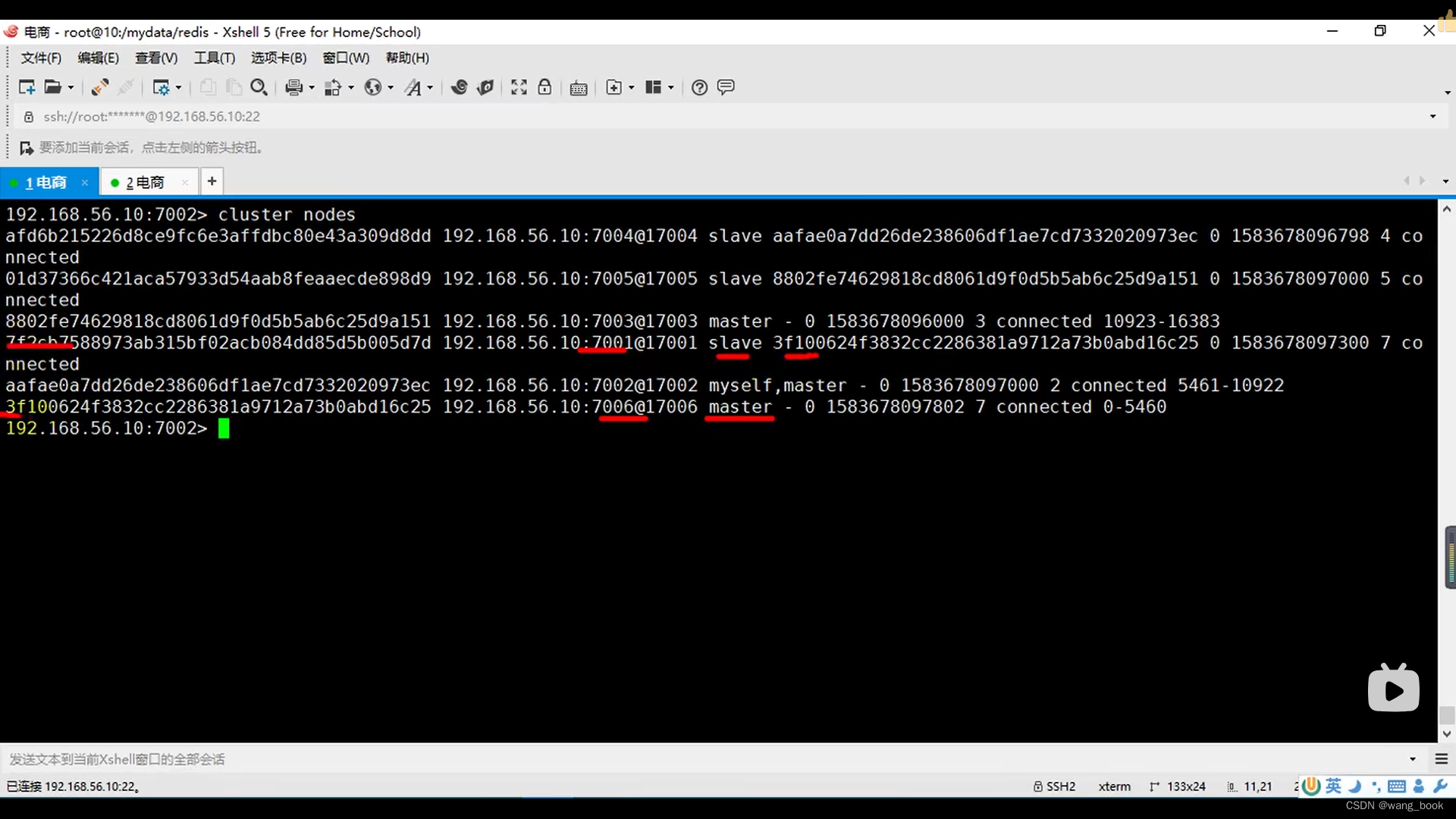Close the '2 电商' tab

click(x=185, y=182)
